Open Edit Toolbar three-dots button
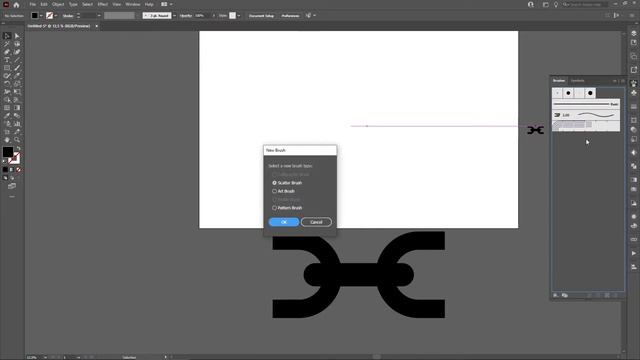This screenshot has height=360, width=640. point(12,197)
